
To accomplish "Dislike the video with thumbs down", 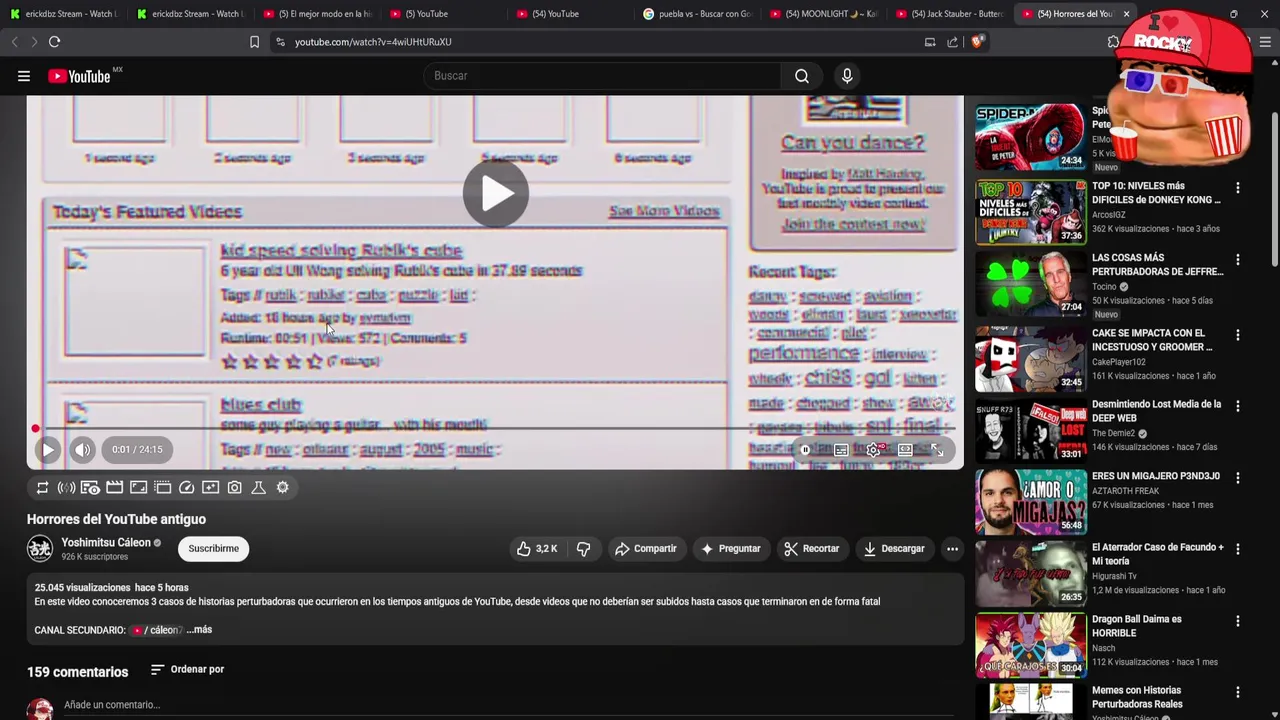I will 583,549.
